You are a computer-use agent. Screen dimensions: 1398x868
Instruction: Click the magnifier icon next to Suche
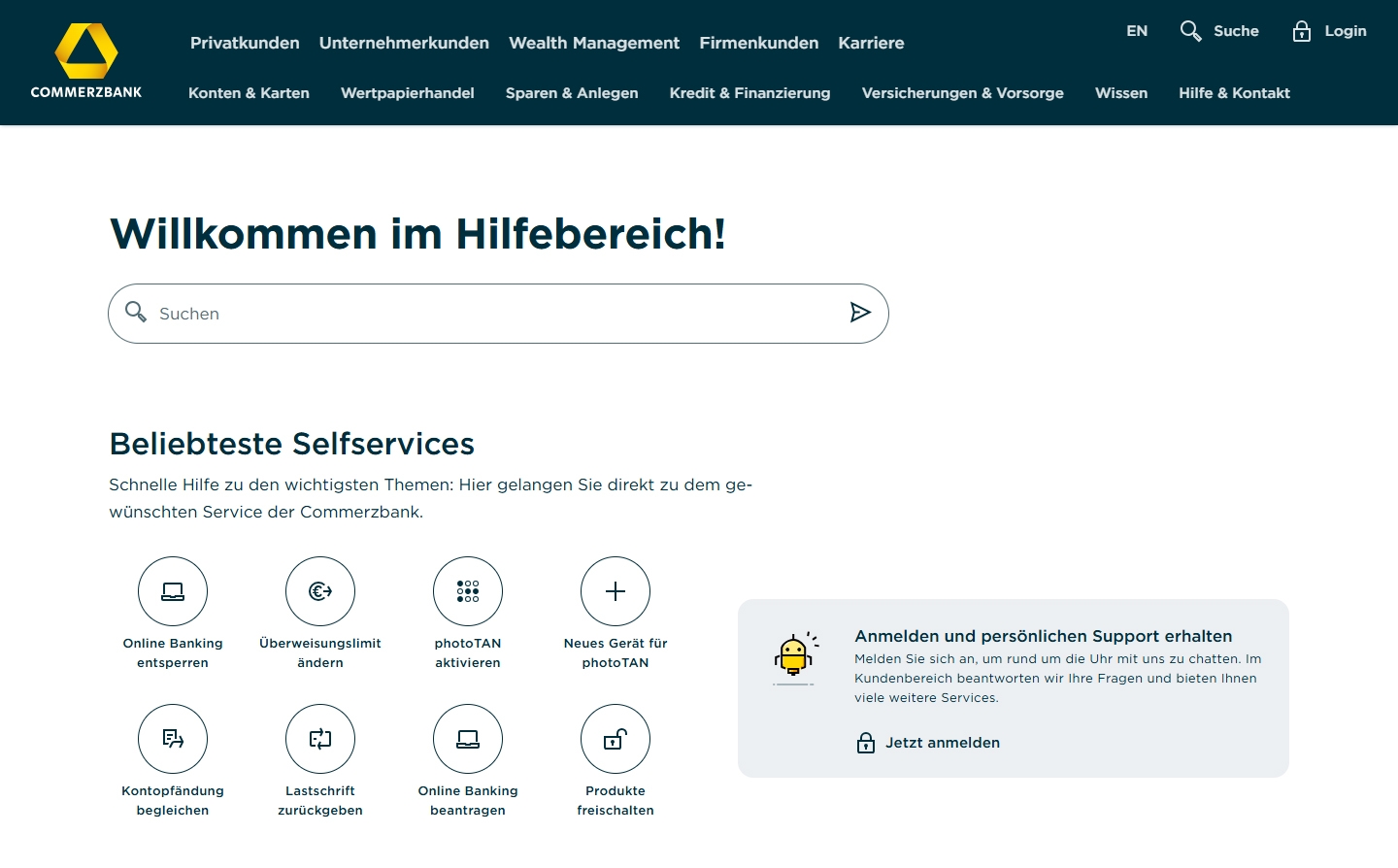[x=1190, y=31]
